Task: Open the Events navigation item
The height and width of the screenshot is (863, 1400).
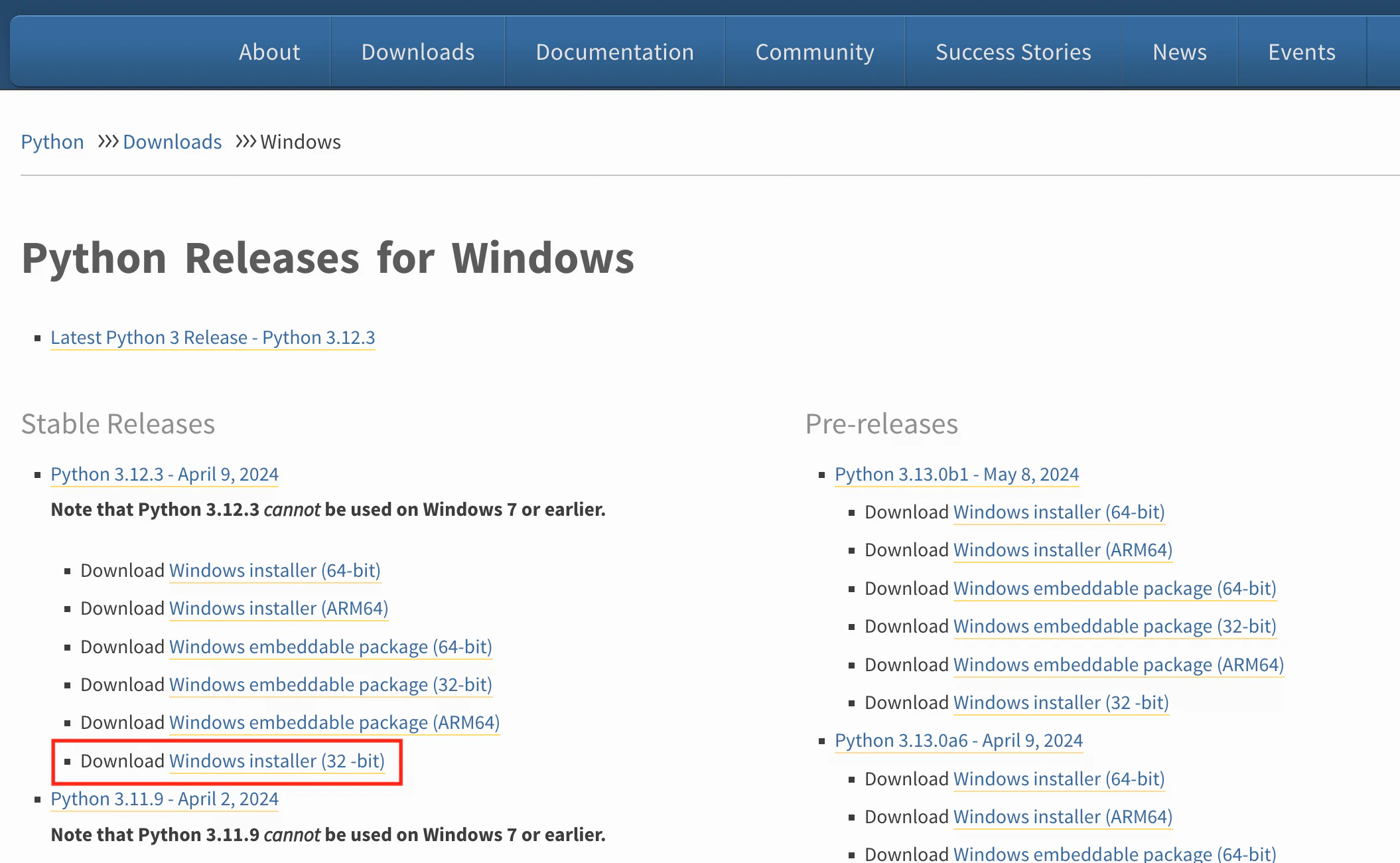Action: [1301, 52]
